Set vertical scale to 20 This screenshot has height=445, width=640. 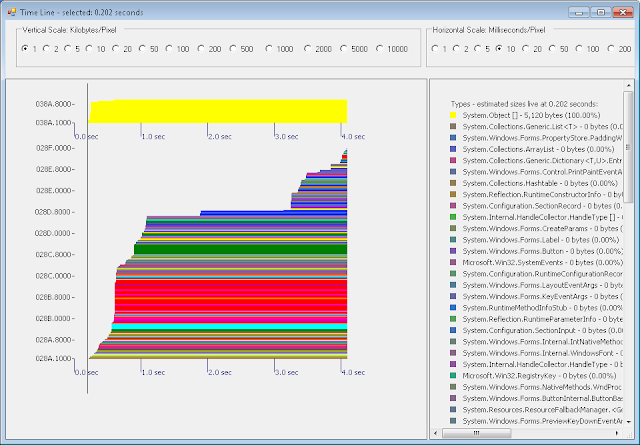(x=116, y=49)
